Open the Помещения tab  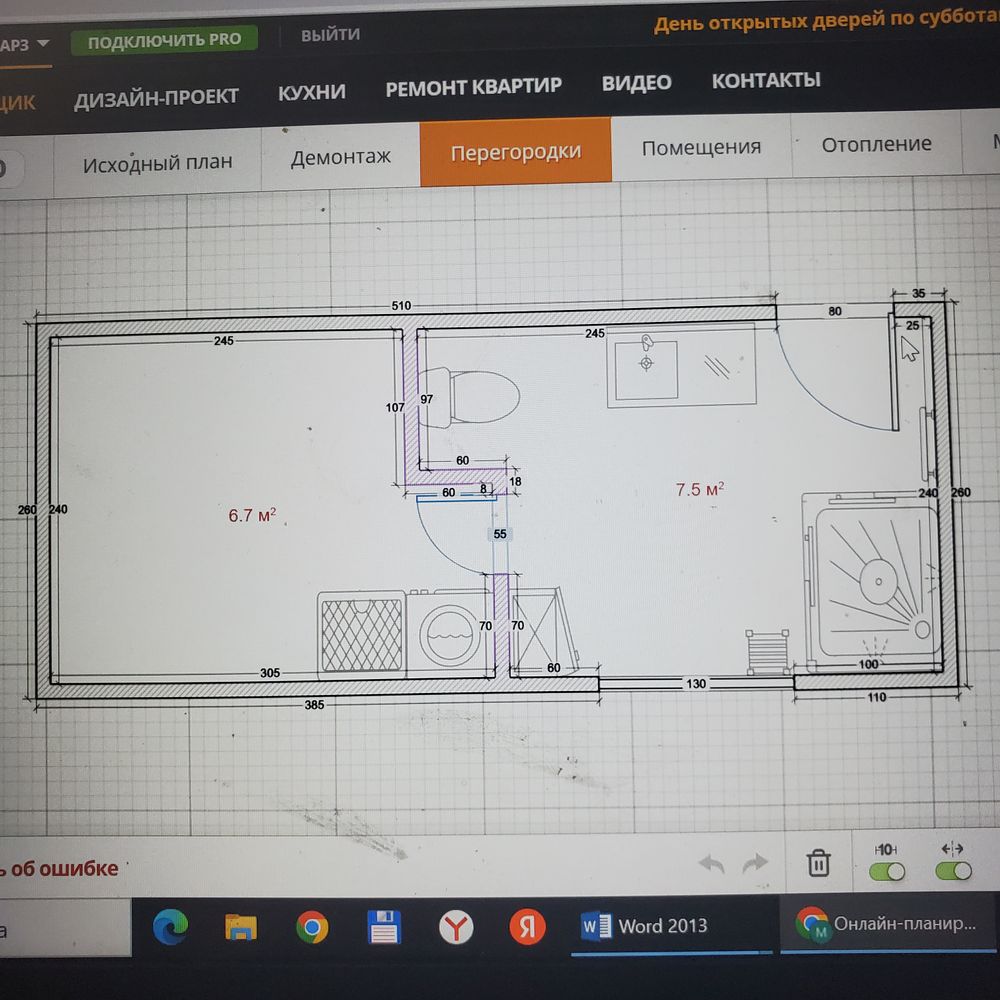[701, 148]
